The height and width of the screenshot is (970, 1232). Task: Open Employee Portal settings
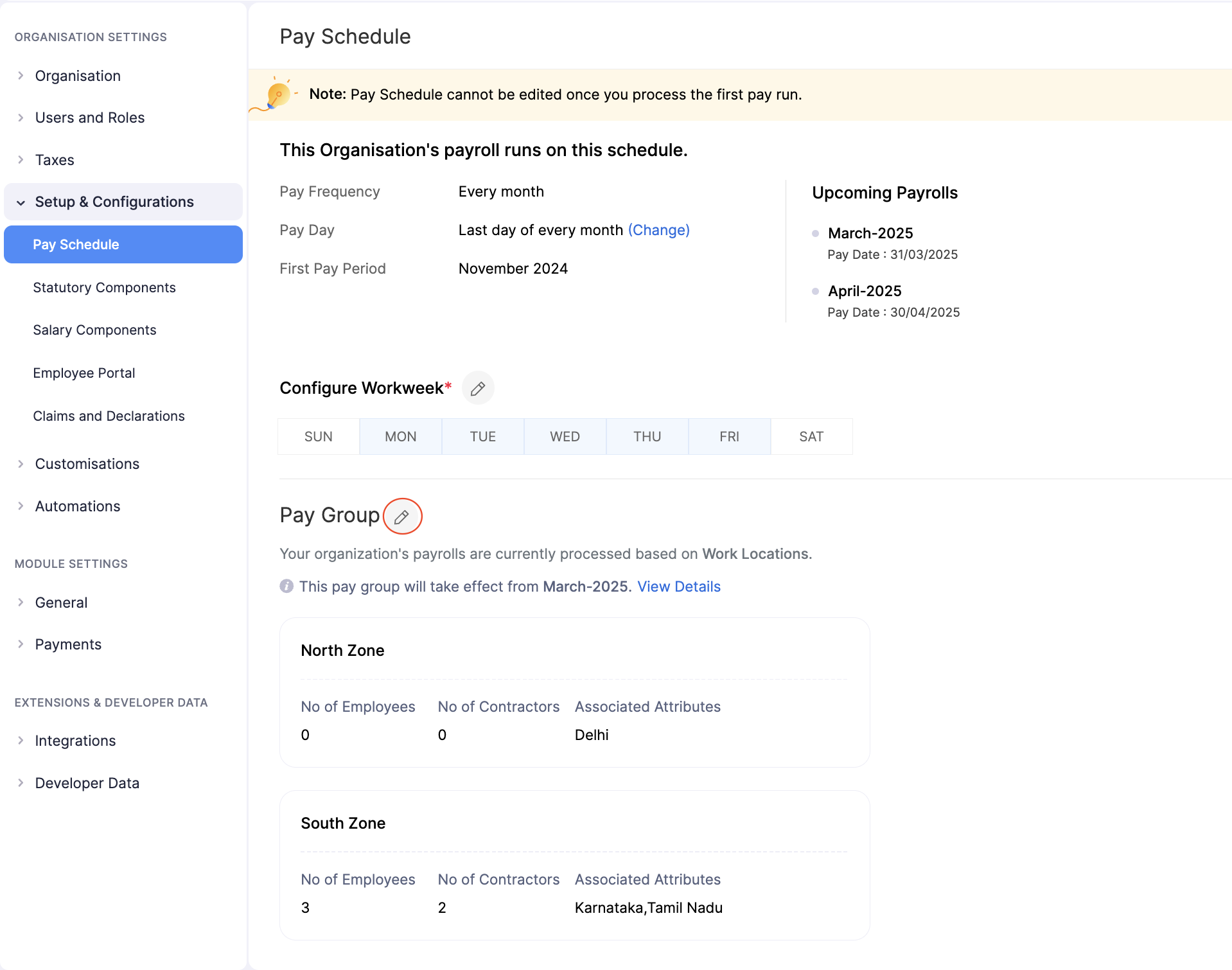tap(84, 373)
